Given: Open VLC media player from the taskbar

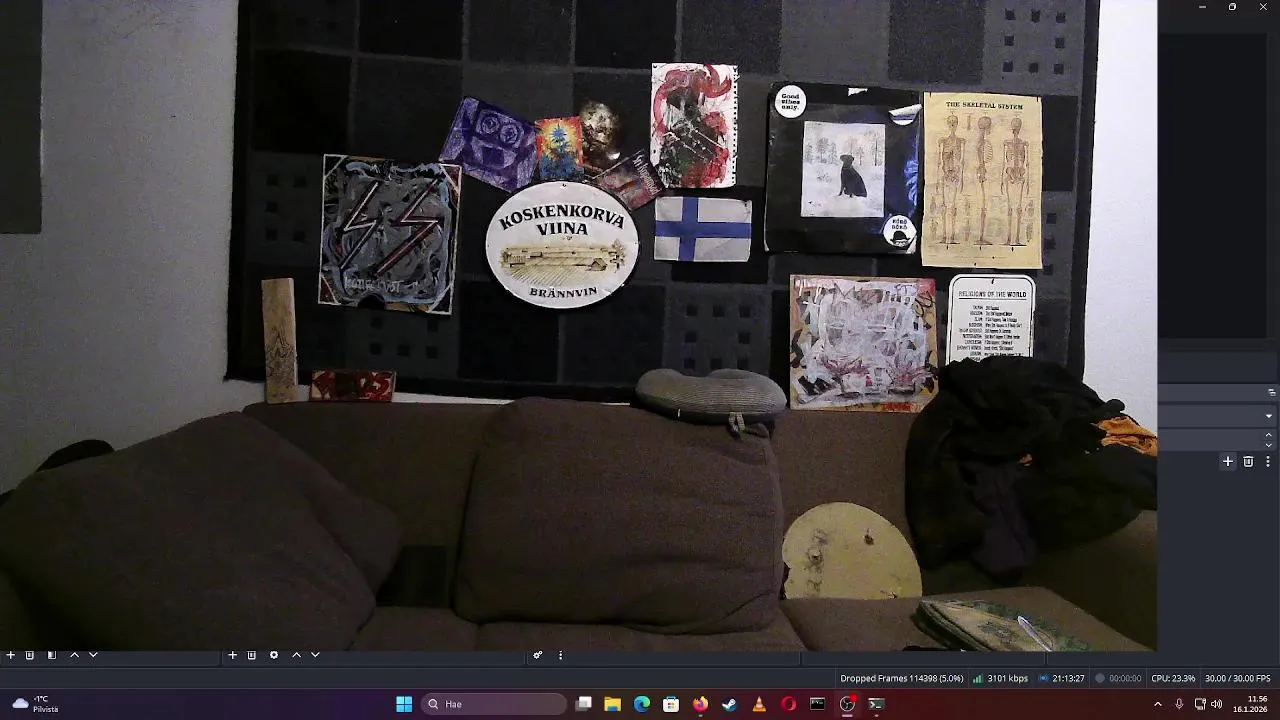Looking at the screenshot, I should pyautogui.click(x=759, y=704).
